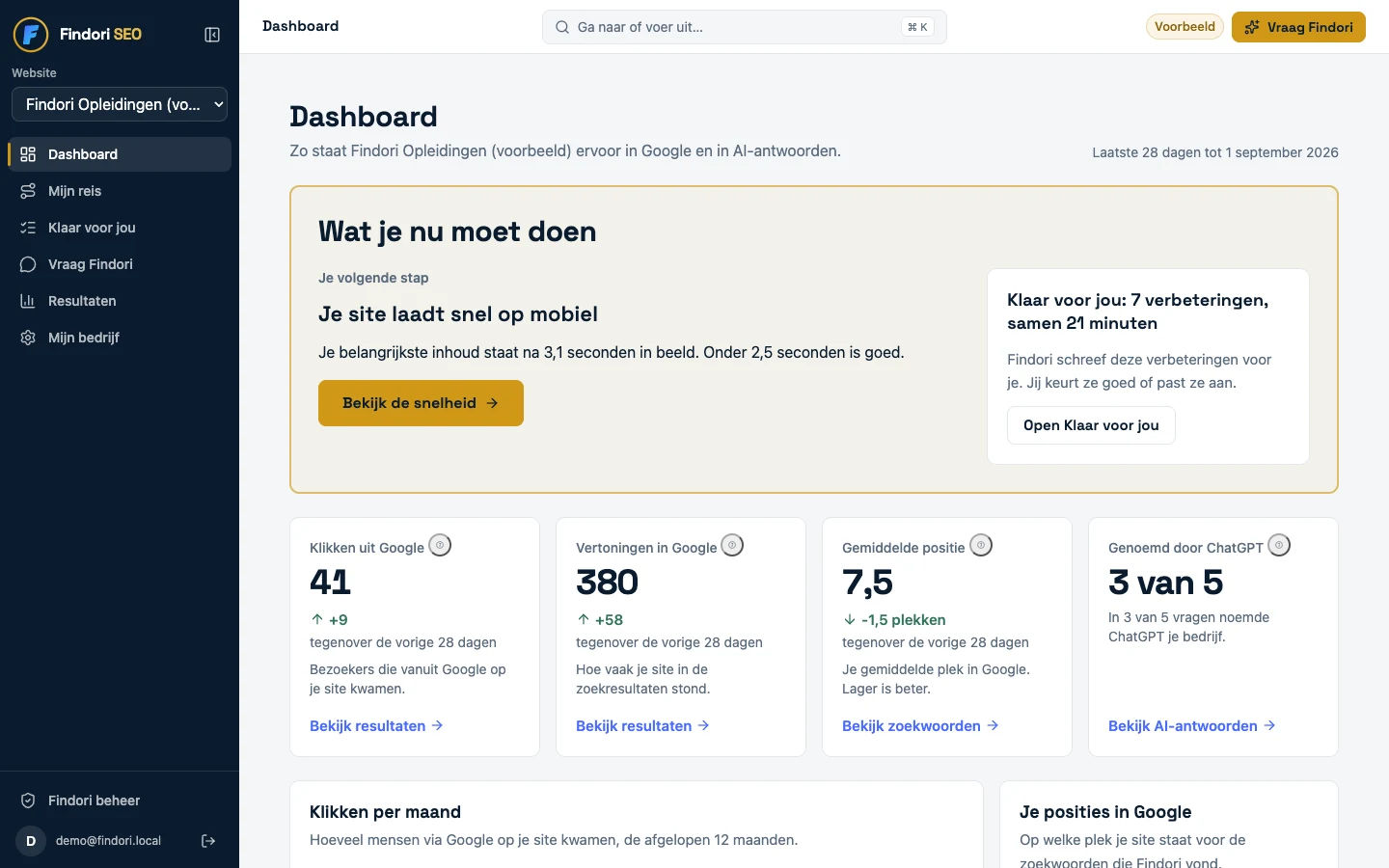Screen dimensions: 1389x868
Task: Click Bekijk resultaten under Klikken uit Google
Action: 376,726
